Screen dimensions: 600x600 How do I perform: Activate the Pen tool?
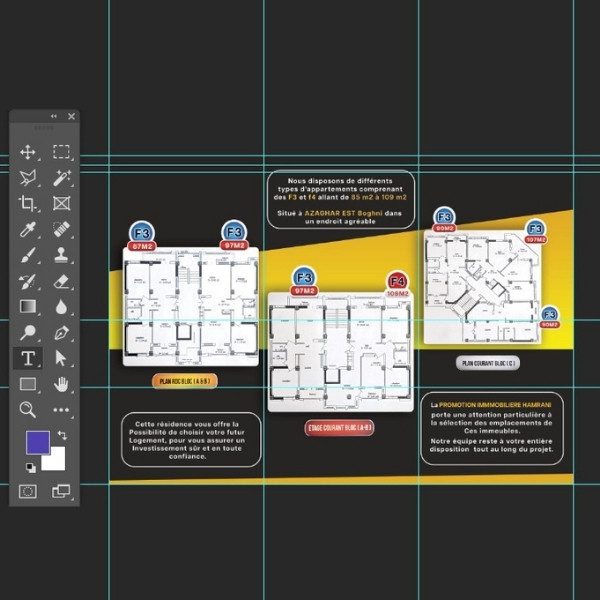(x=61, y=333)
